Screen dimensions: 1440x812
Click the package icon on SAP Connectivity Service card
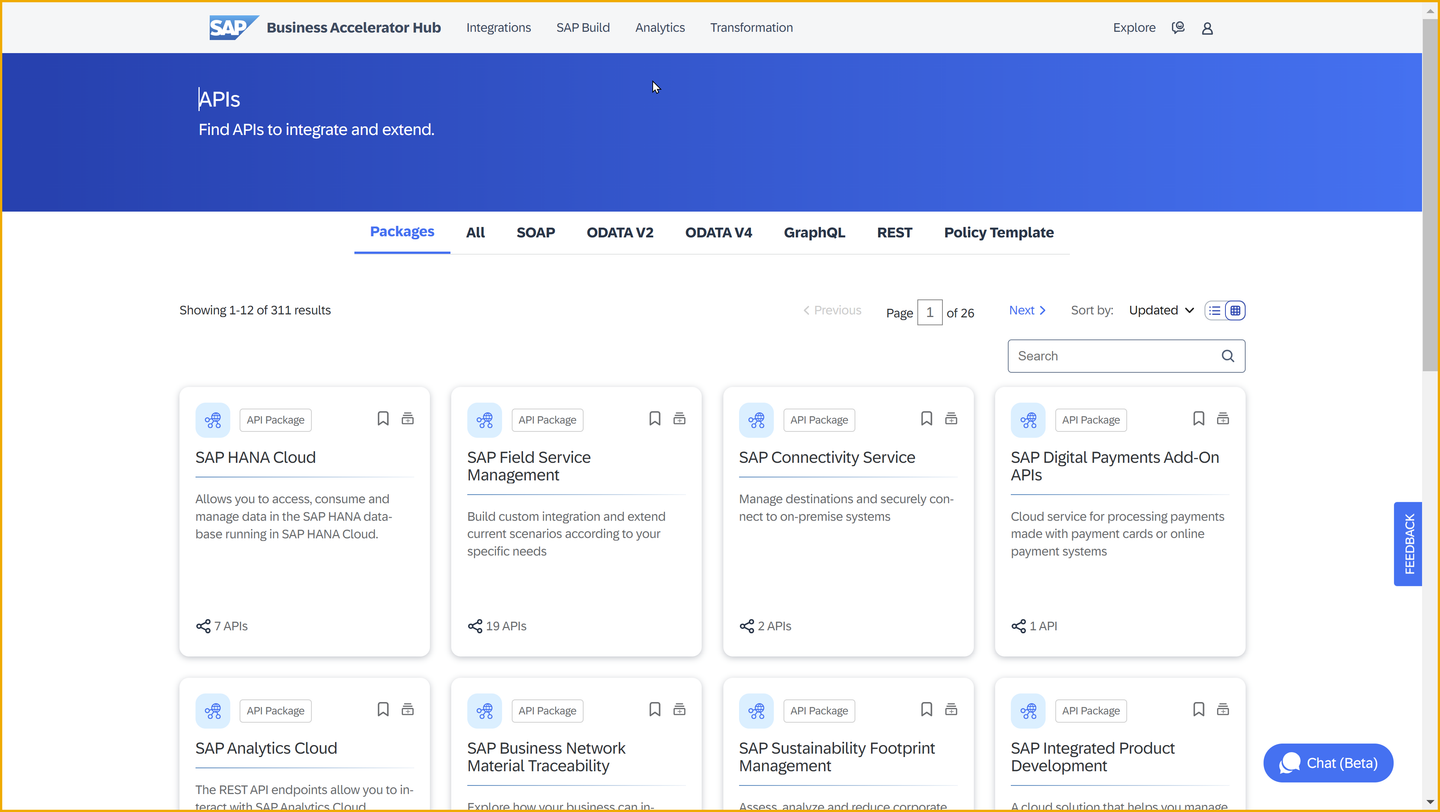point(757,420)
